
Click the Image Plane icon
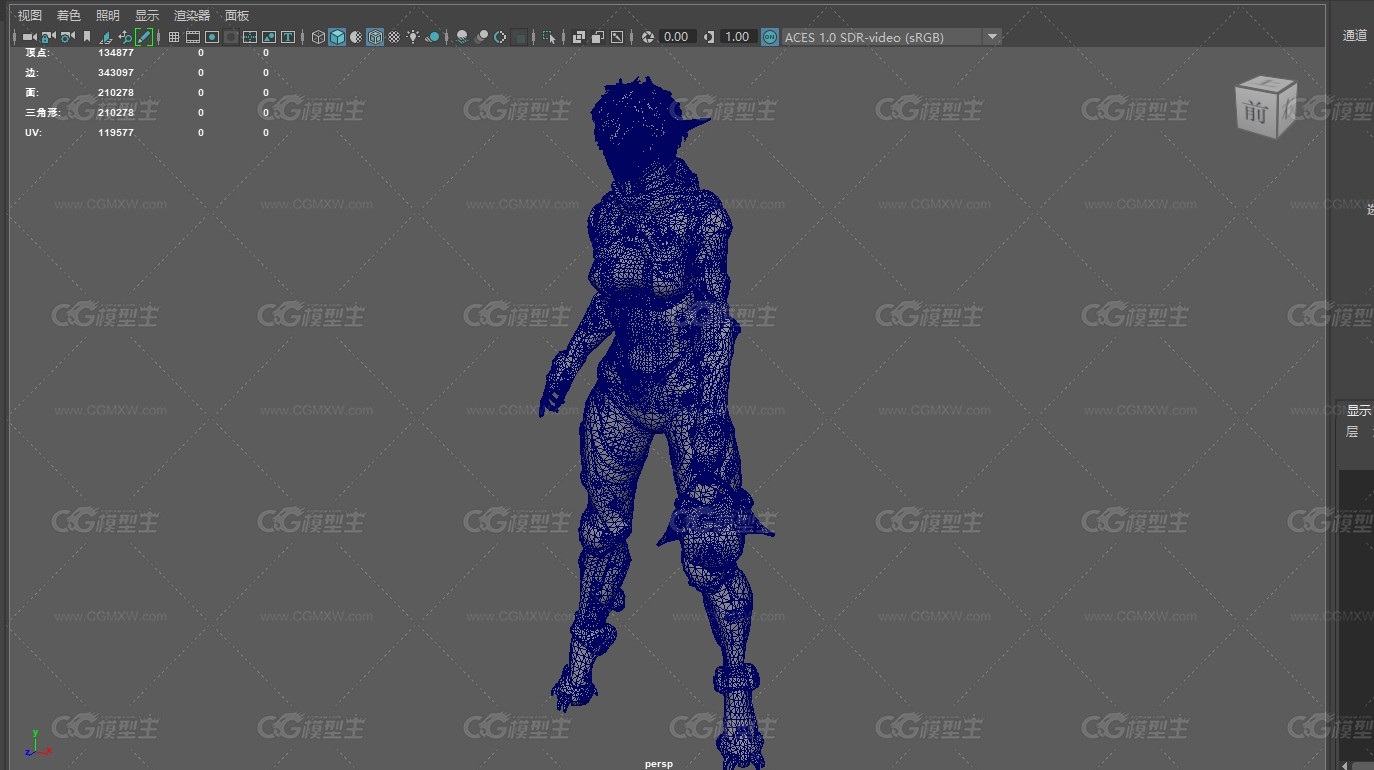pos(106,37)
